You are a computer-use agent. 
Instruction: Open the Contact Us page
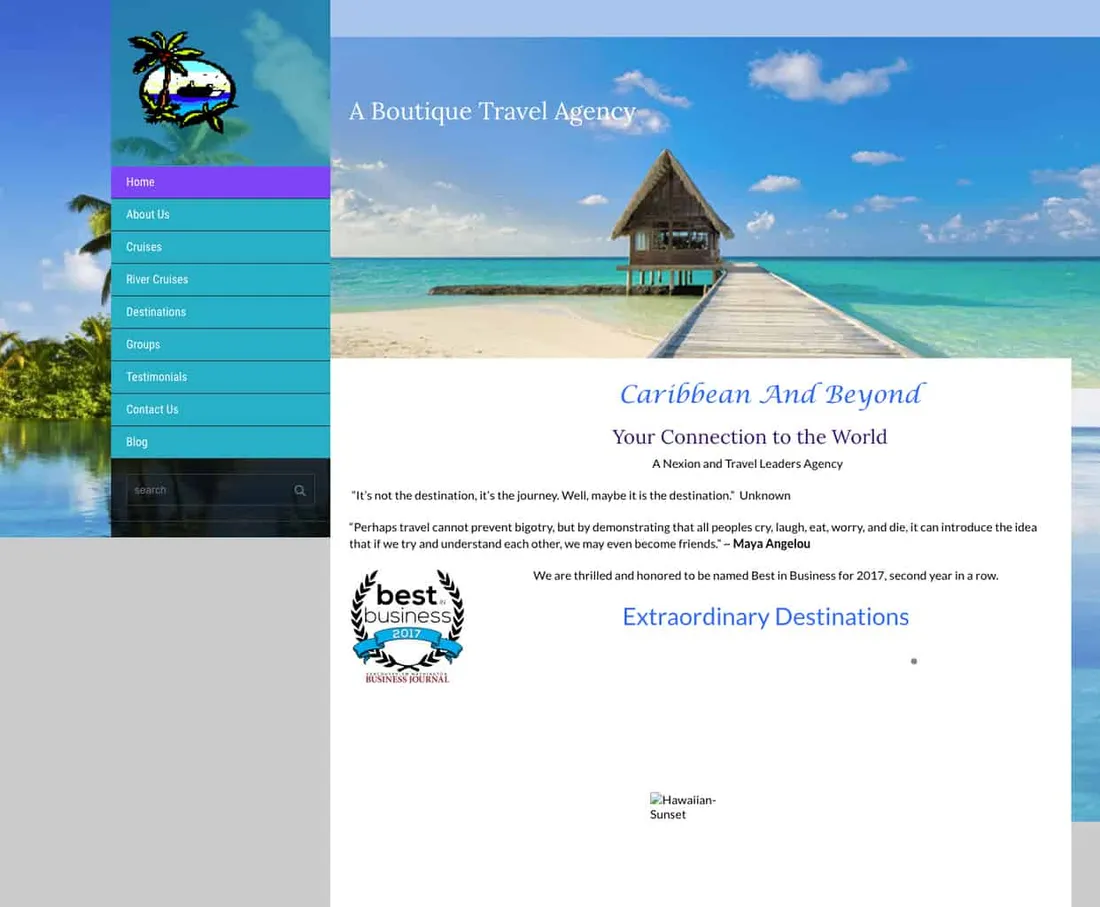coord(220,410)
